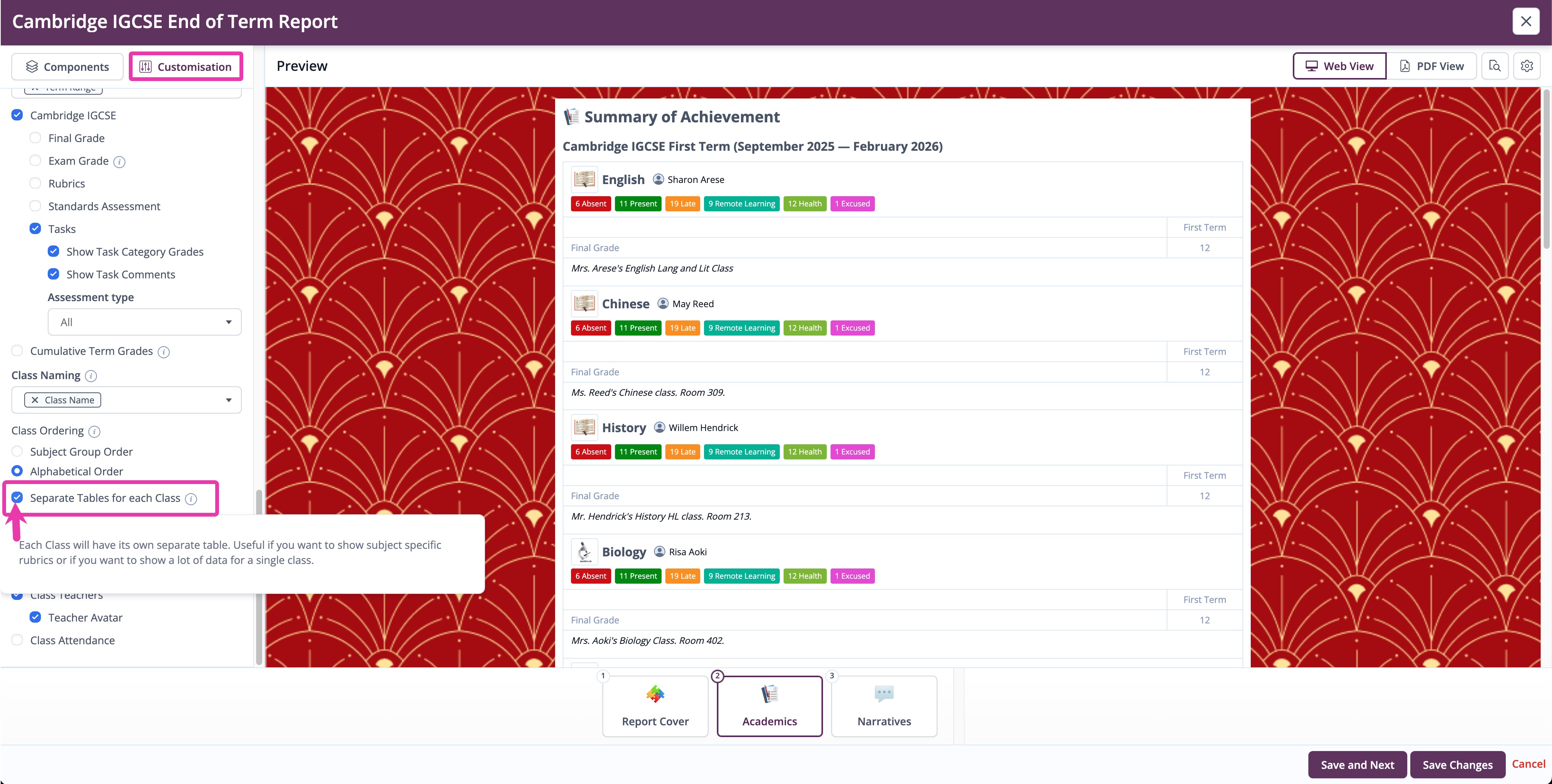Screen dimensions: 1552x784
Task: Uncheck the Show Task Comments checkbox
Action: pyautogui.click(x=54, y=273)
